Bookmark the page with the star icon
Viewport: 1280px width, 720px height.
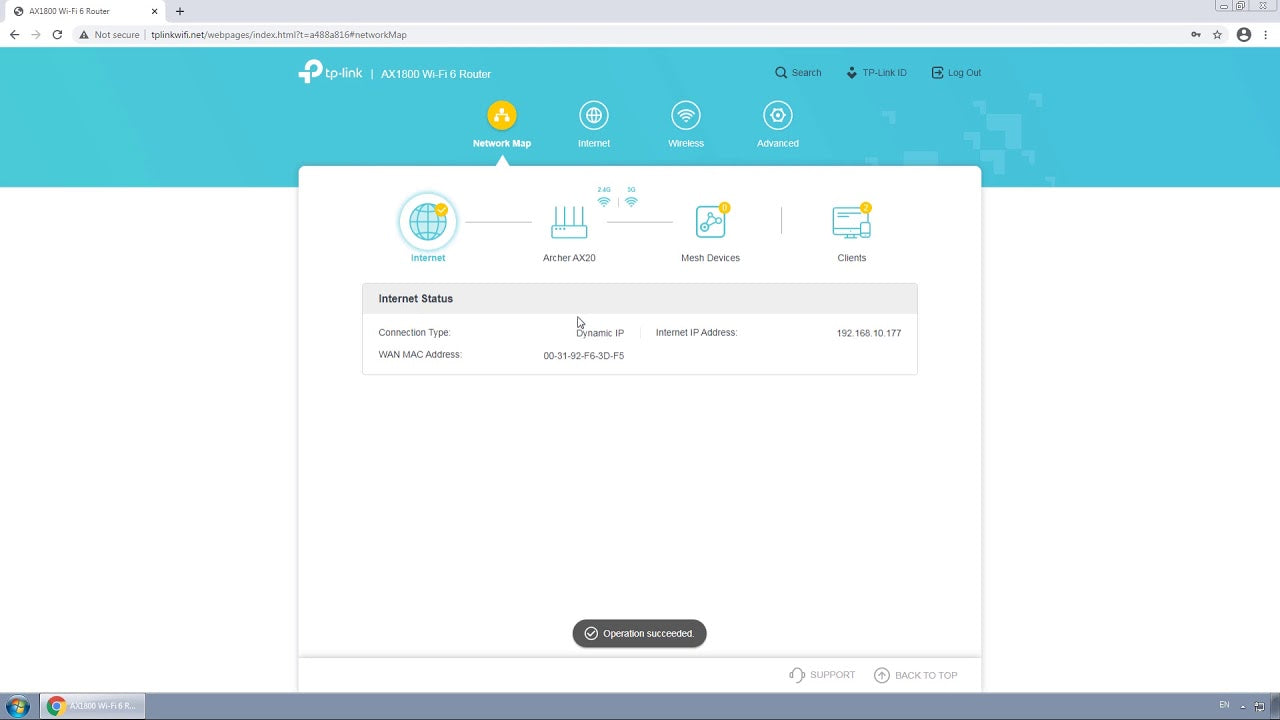pyautogui.click(x=1217, y=33)
